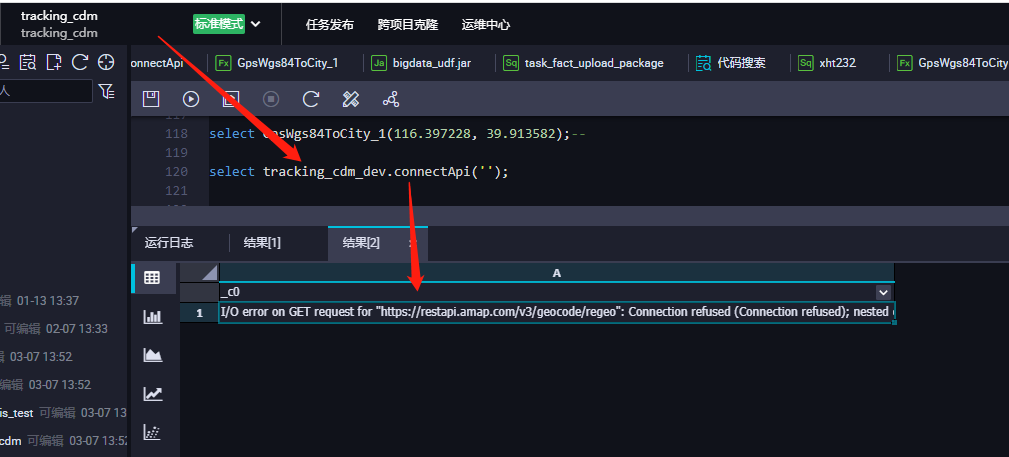
Task: Select the 结果[2] tab
Action: click(361, 243)
